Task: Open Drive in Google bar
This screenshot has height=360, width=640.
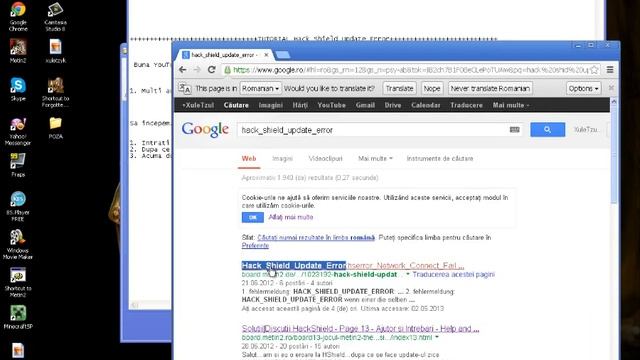Action: (393, 105)
